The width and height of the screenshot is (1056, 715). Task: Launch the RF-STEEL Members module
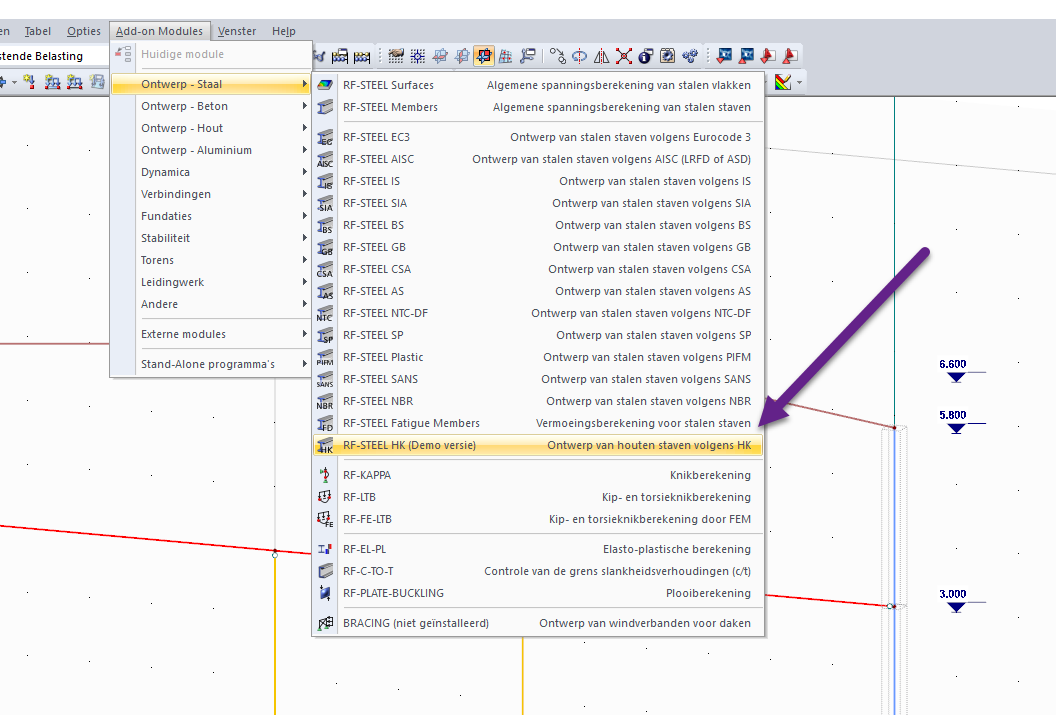pyautogui.click(x=538, y=107)
